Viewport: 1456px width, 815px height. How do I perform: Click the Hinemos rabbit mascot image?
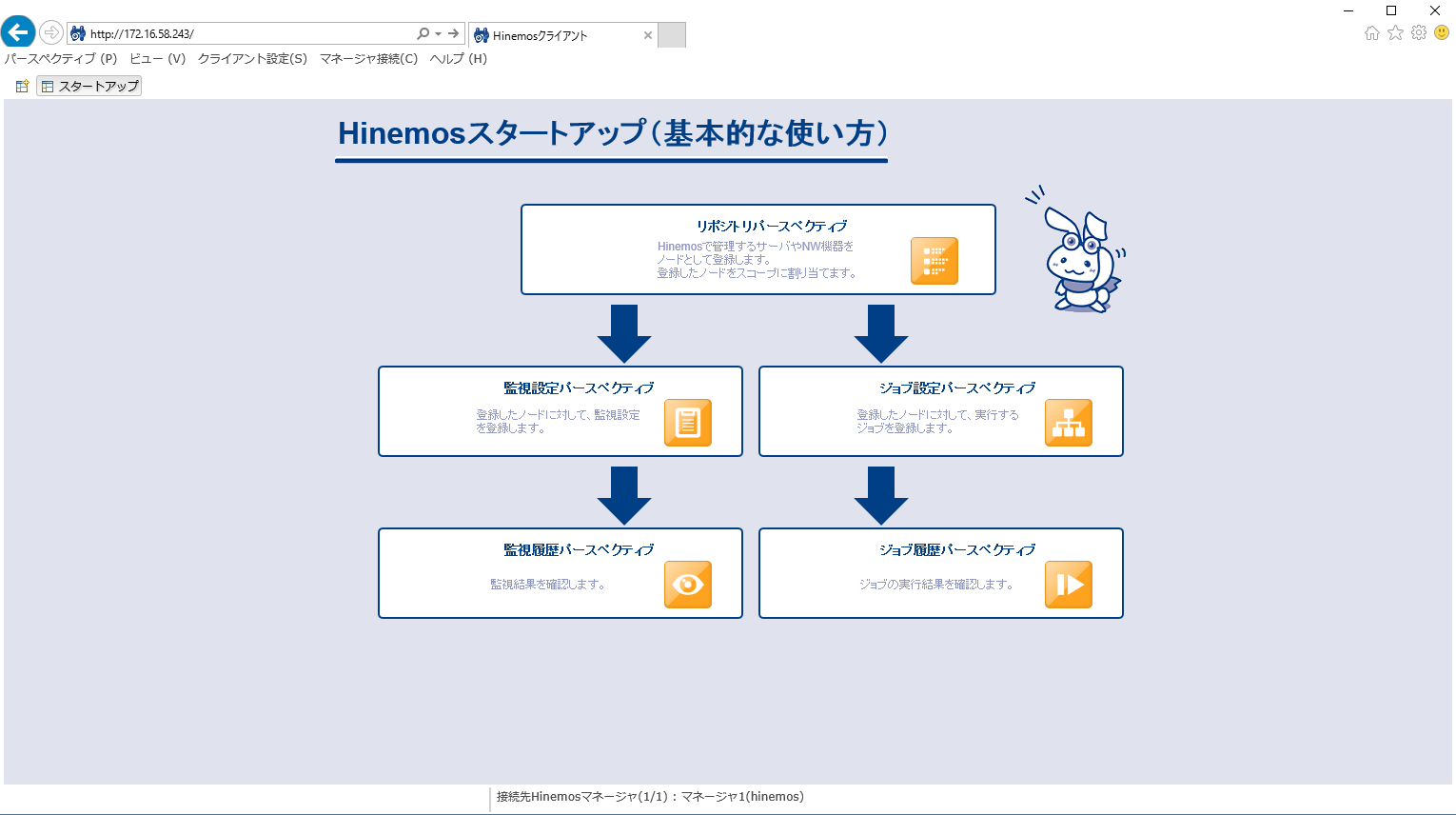[x=1076, y=249]
